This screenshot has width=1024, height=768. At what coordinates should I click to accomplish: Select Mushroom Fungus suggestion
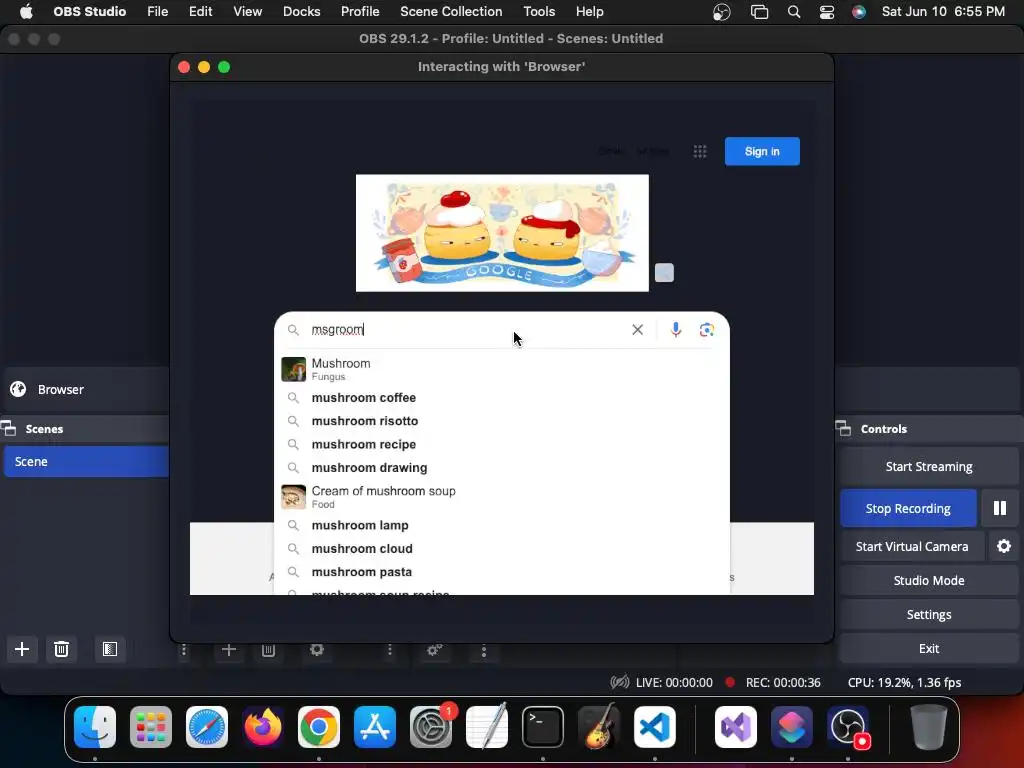(502, 369)
